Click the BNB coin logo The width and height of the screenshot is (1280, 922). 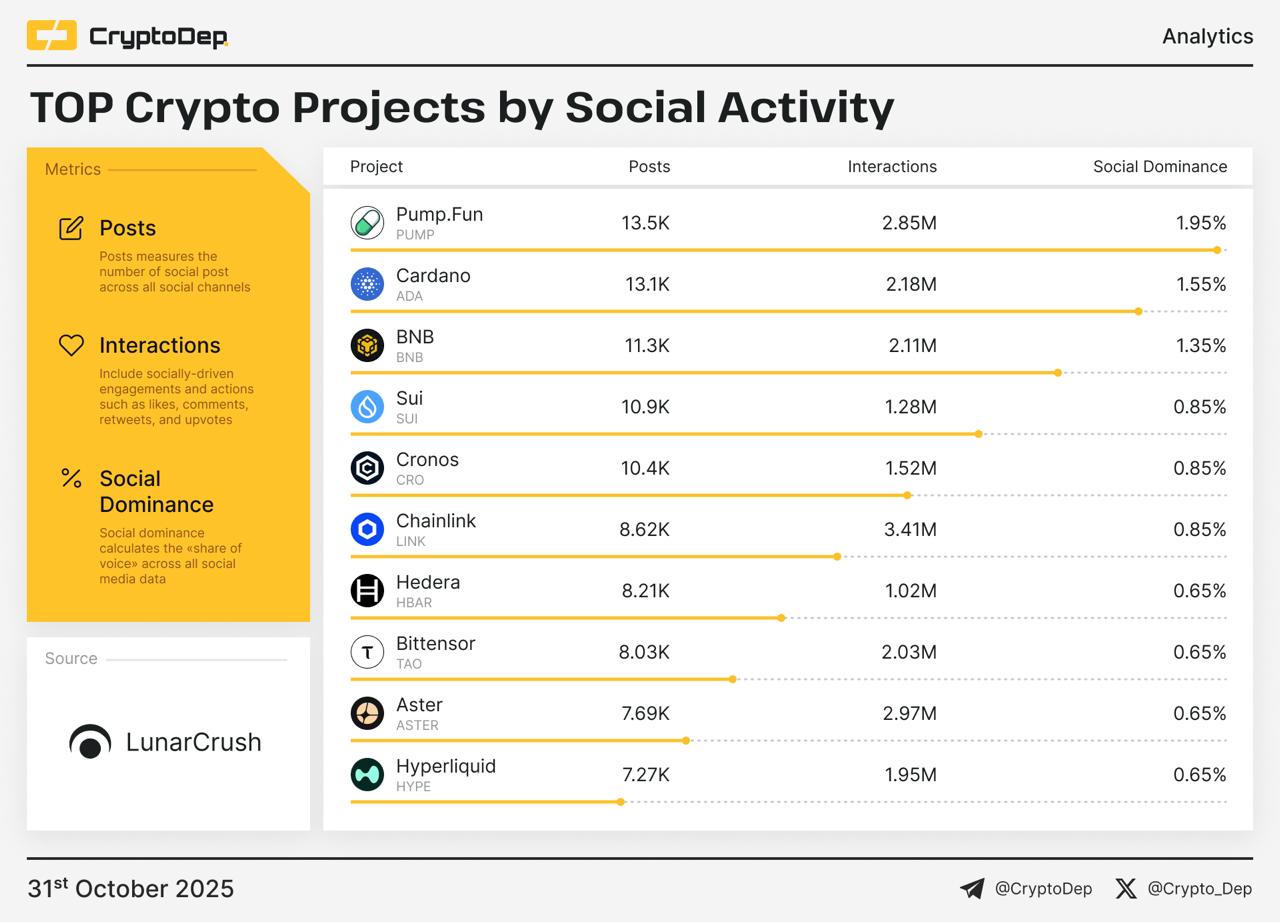pyautogui.click(x=367, y=345)
